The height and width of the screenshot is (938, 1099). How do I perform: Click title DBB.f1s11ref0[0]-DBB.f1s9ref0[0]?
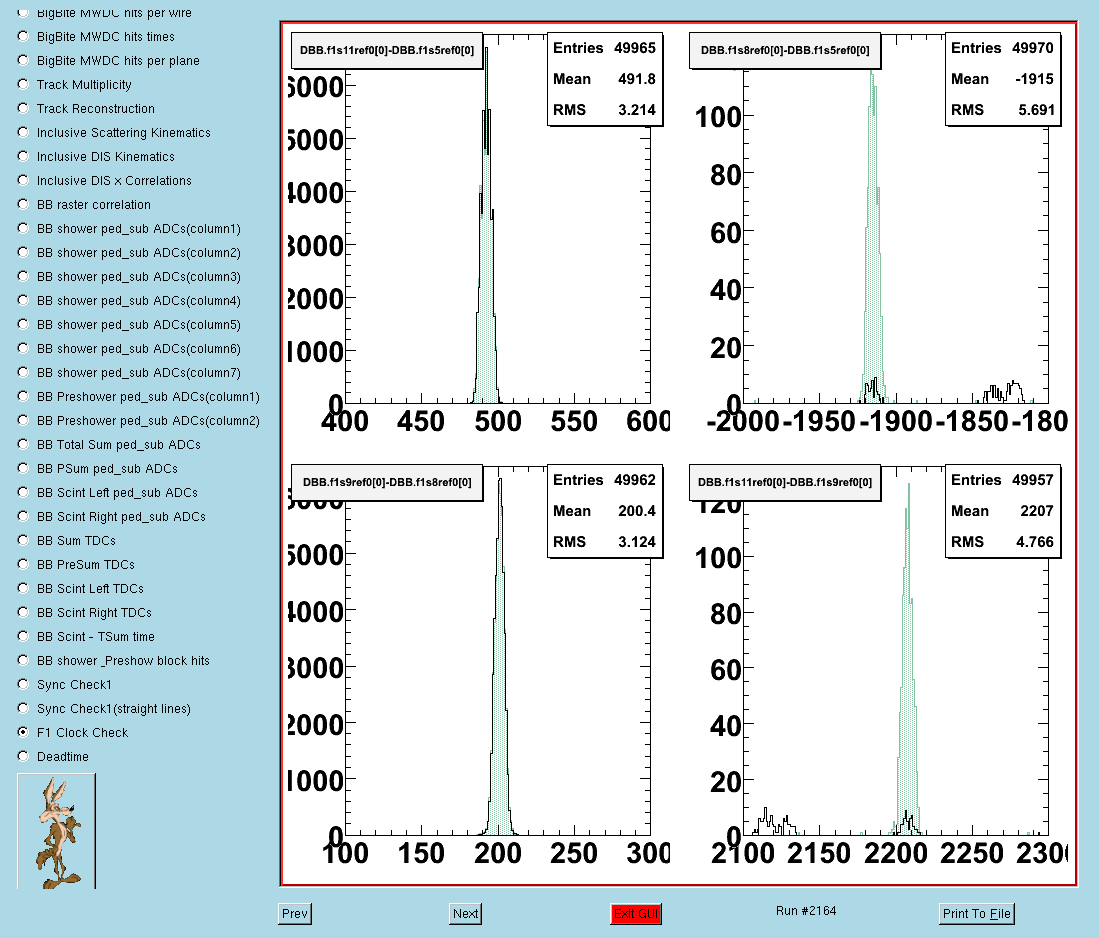tap(785, 482)
